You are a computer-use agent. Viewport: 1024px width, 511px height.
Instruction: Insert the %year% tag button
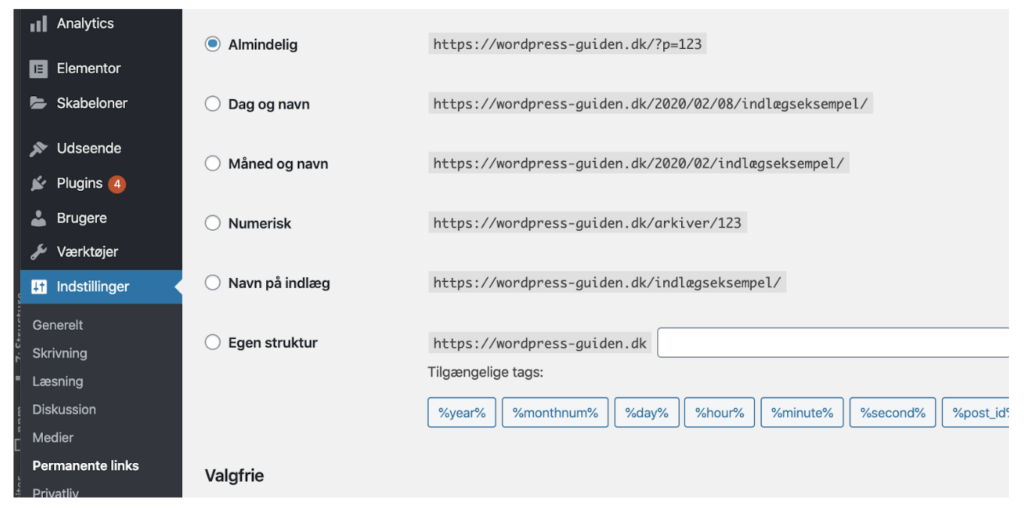coord(462,412)
